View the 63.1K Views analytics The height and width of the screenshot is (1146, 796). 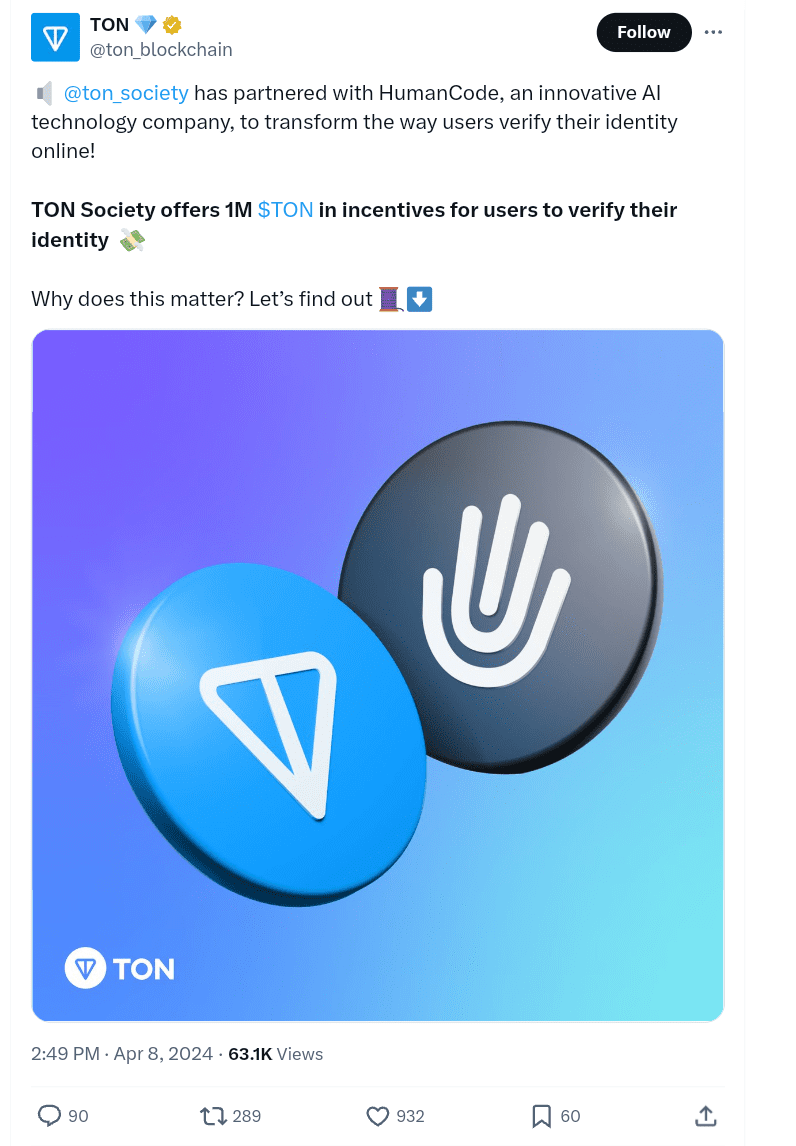tap(276, 1054)
